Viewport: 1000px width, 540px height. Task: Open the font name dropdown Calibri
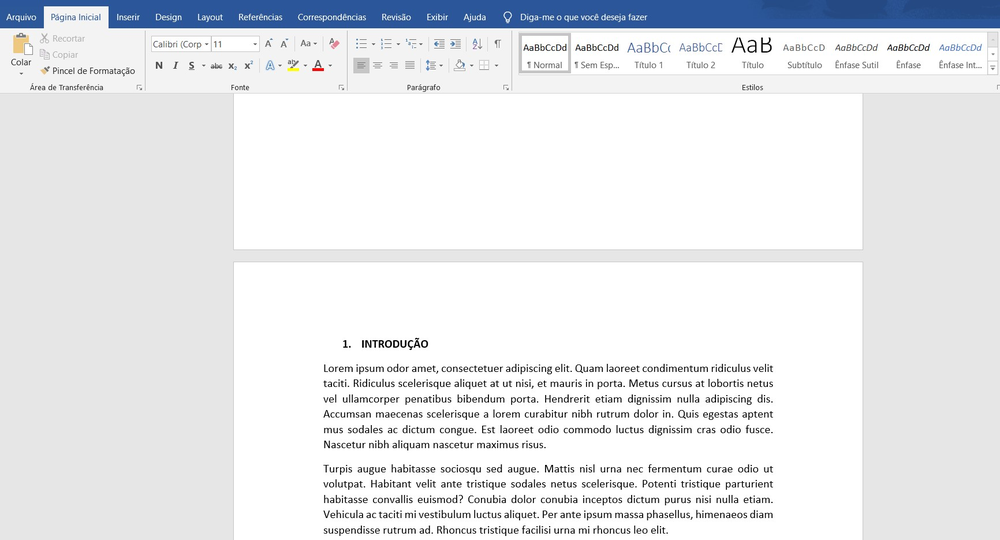(207, 44)
